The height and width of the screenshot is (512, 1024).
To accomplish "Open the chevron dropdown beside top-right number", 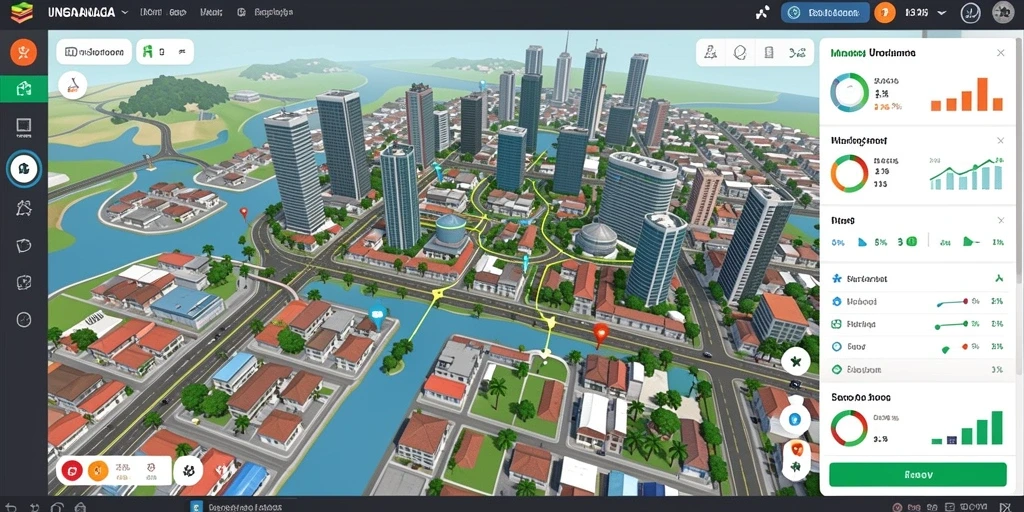I will tap(942, 12).
